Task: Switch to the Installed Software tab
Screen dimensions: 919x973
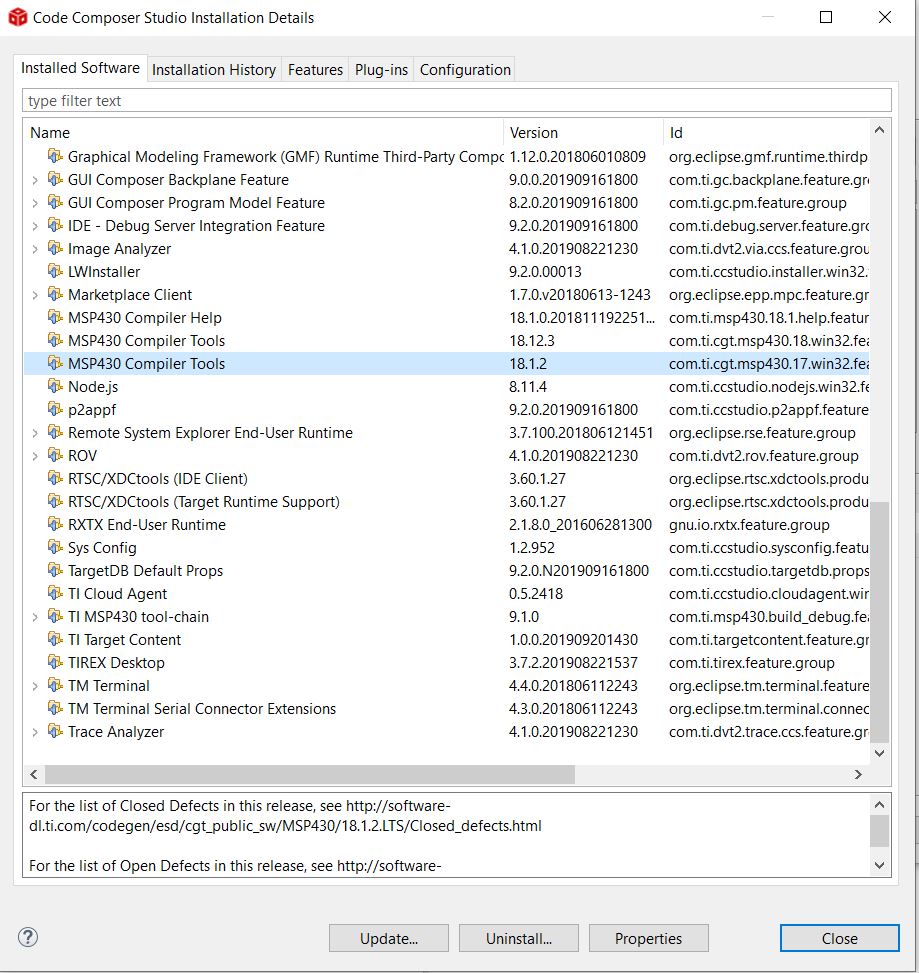Action: pyautogui.click(x=80, y=68)
